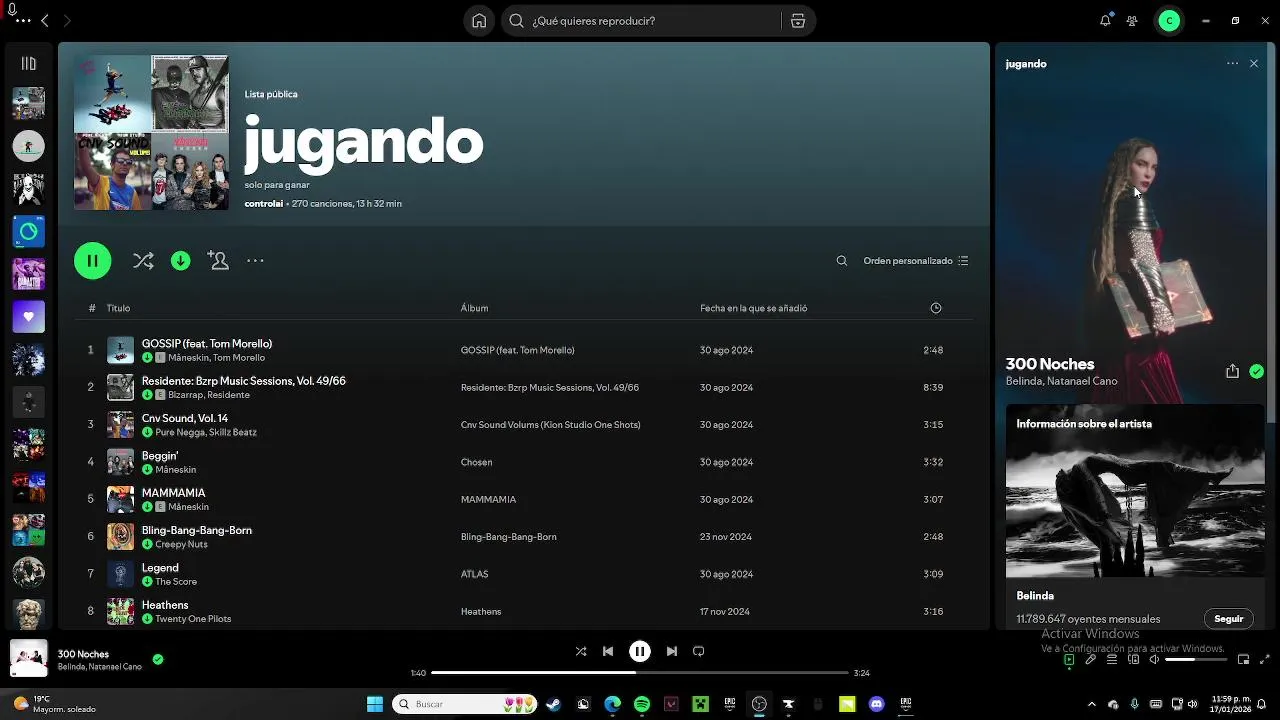This screenshot has height=720, width=1280.
Task: Follow Belinda with the Seguir button
Action: [1229, 619]
